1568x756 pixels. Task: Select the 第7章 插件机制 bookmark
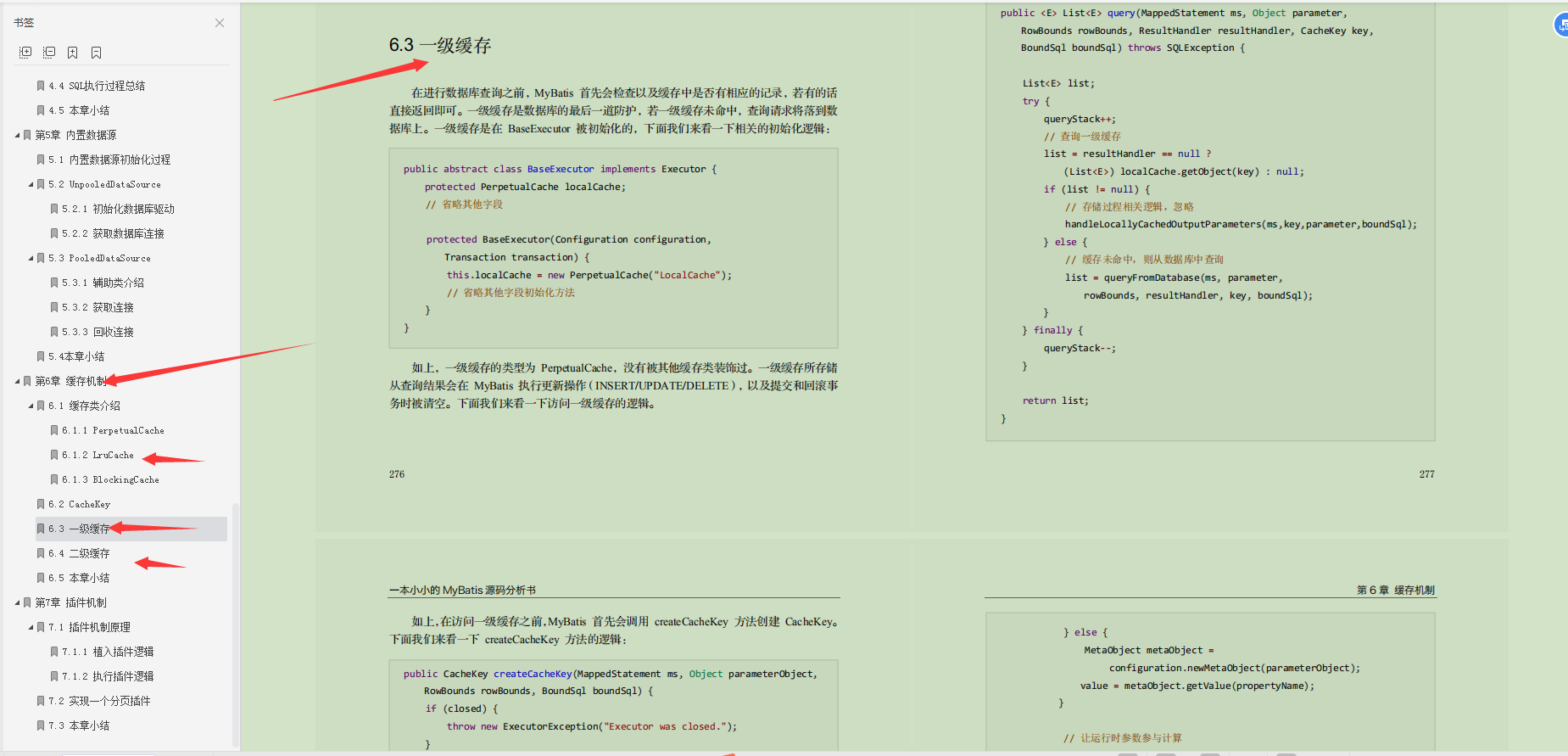coord(70,602)
